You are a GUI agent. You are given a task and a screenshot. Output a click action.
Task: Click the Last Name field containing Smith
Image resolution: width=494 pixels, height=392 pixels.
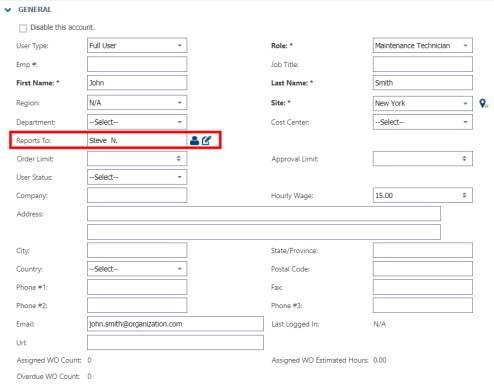coord(423,83)
